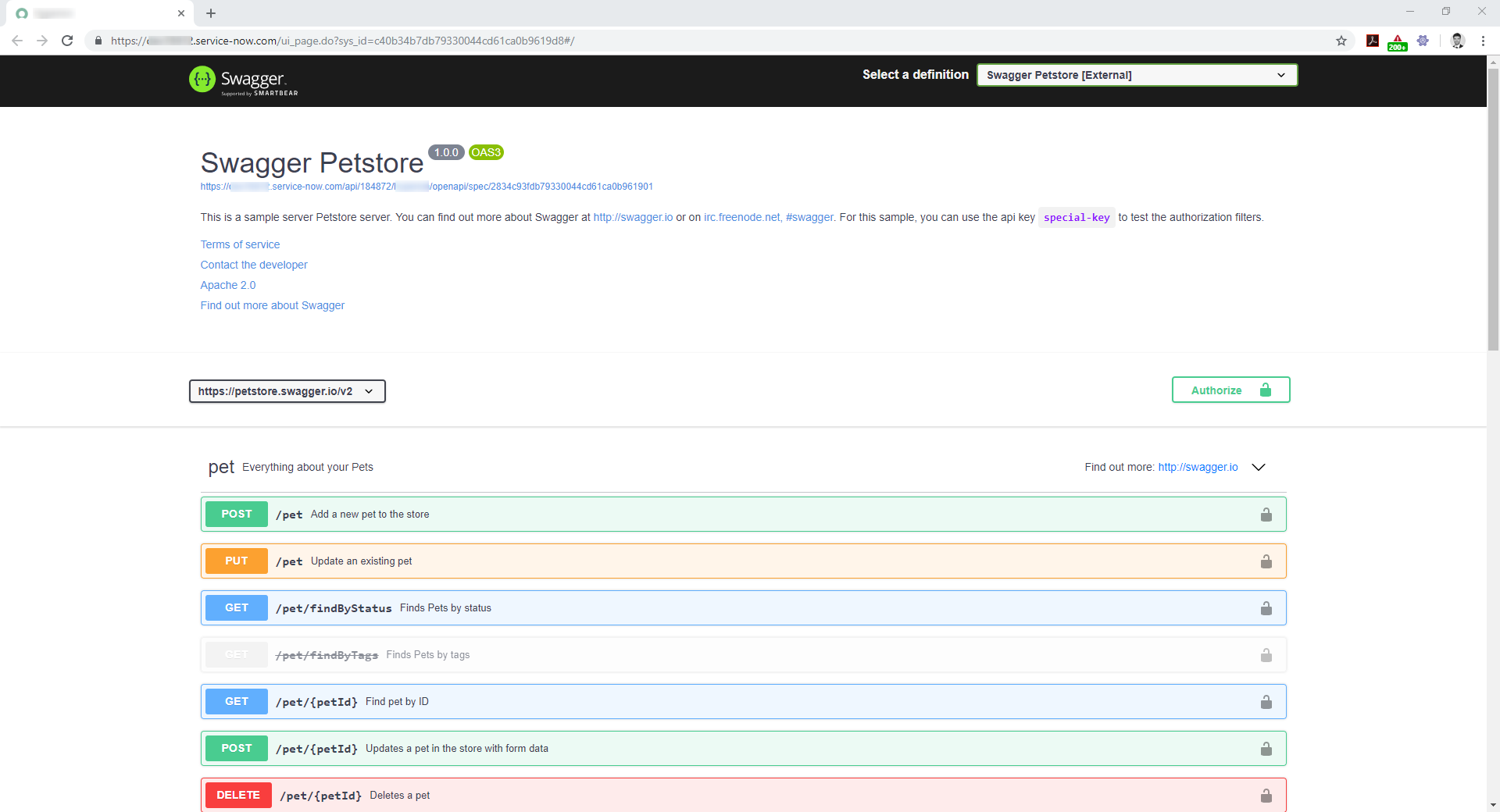1500x812 pixels.
Task: Click lock icon on DELETE /pet/{petId} row
Action: pyautogui.click(x=1266, y=796)
